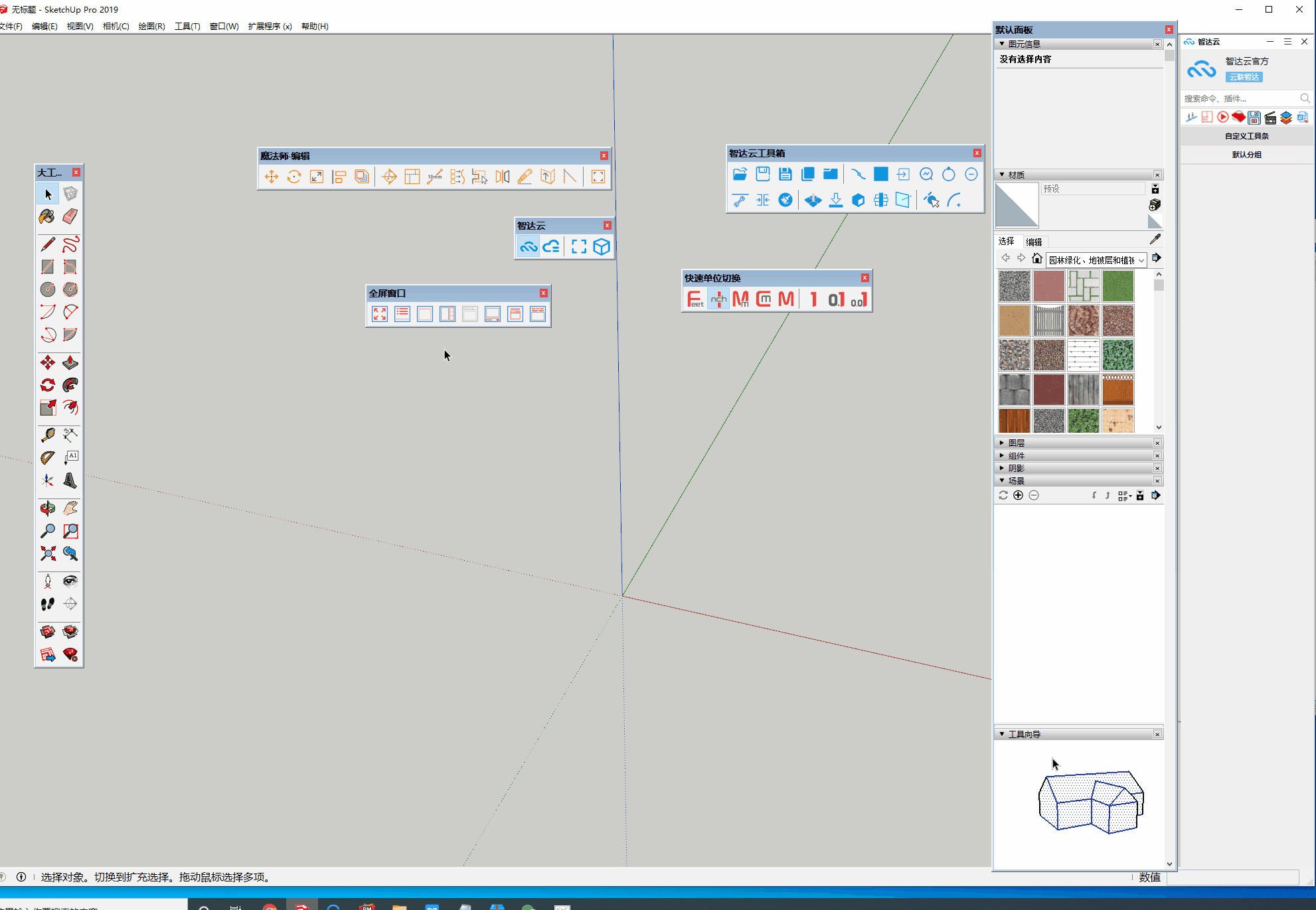
Task: Activate the Orbit camera tool
Action: click(x=47, y=508)
